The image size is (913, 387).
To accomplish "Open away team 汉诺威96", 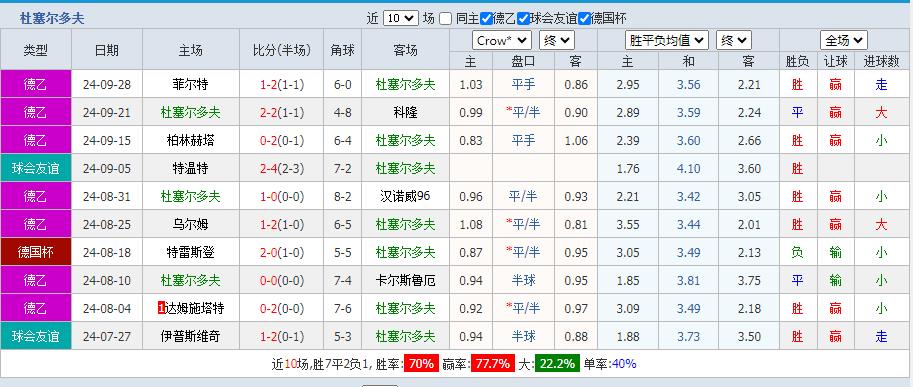I will [405, 196].
